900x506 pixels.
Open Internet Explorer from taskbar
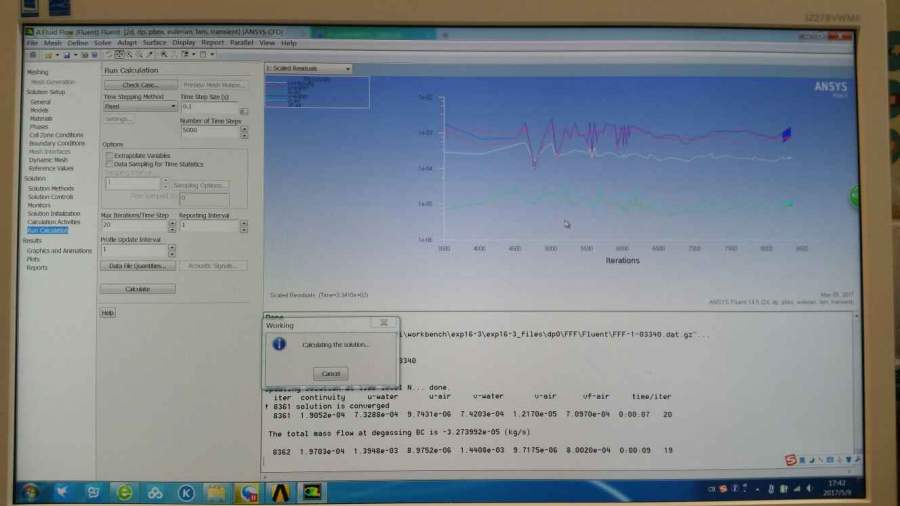124,492
